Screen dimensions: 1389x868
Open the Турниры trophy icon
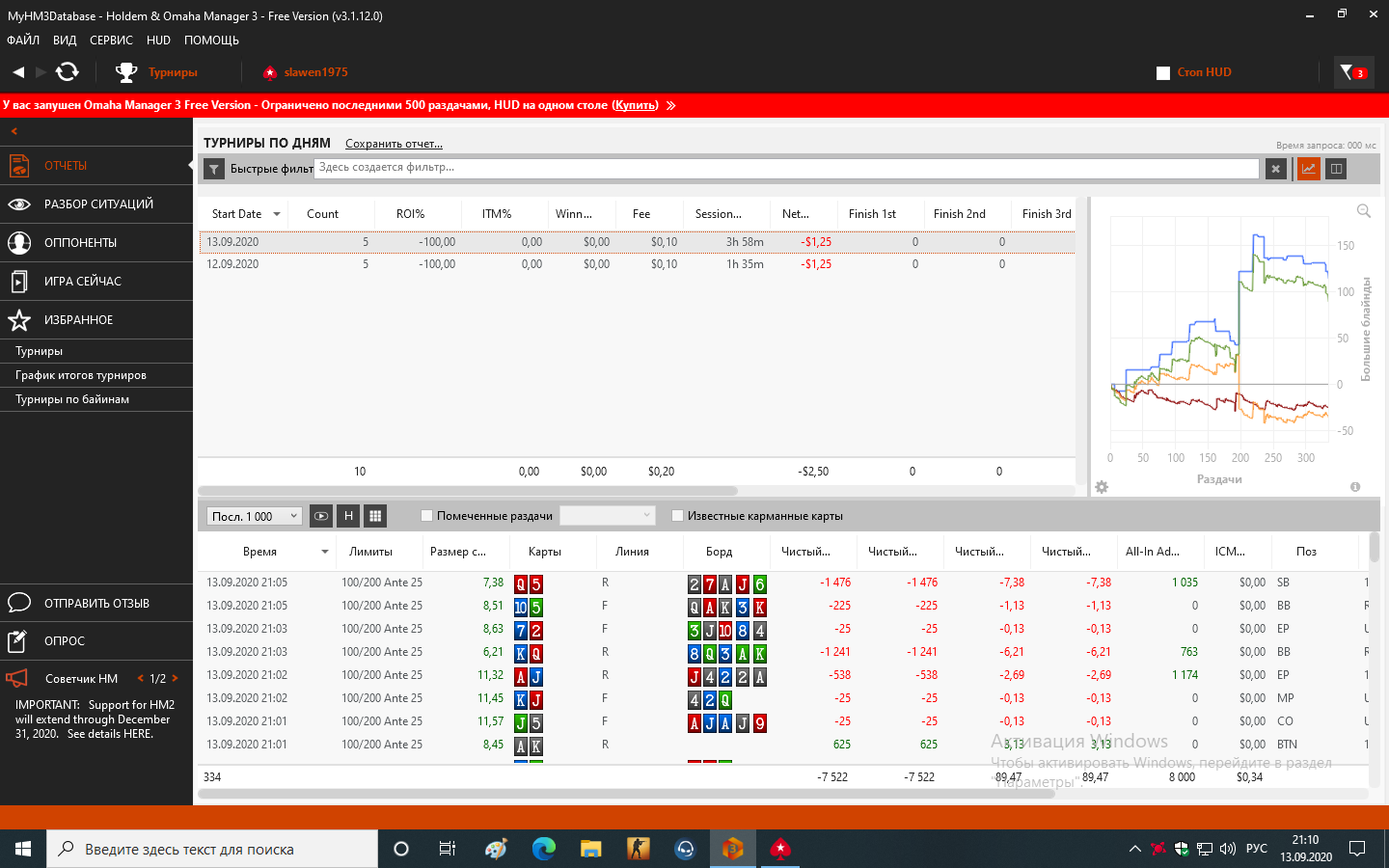(126, 72)
